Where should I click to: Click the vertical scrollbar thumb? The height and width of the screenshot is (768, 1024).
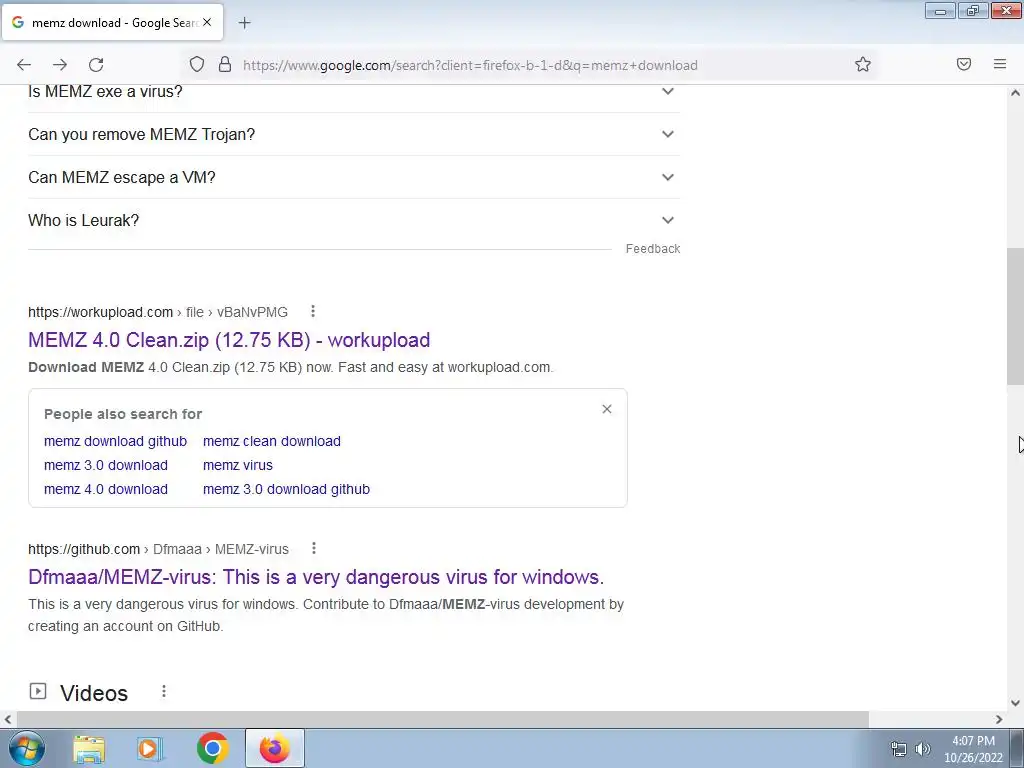pos(1015,316)
